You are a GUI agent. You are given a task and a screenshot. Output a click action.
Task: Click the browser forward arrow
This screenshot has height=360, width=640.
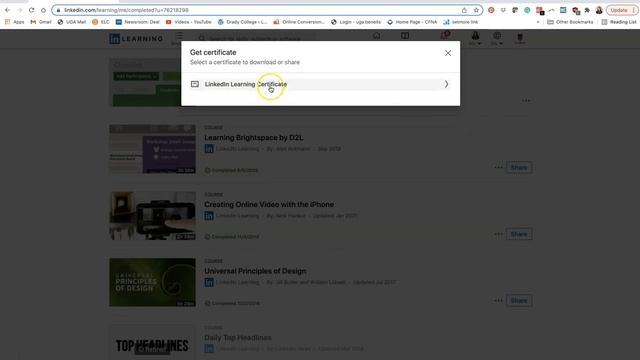coord(19,10)
